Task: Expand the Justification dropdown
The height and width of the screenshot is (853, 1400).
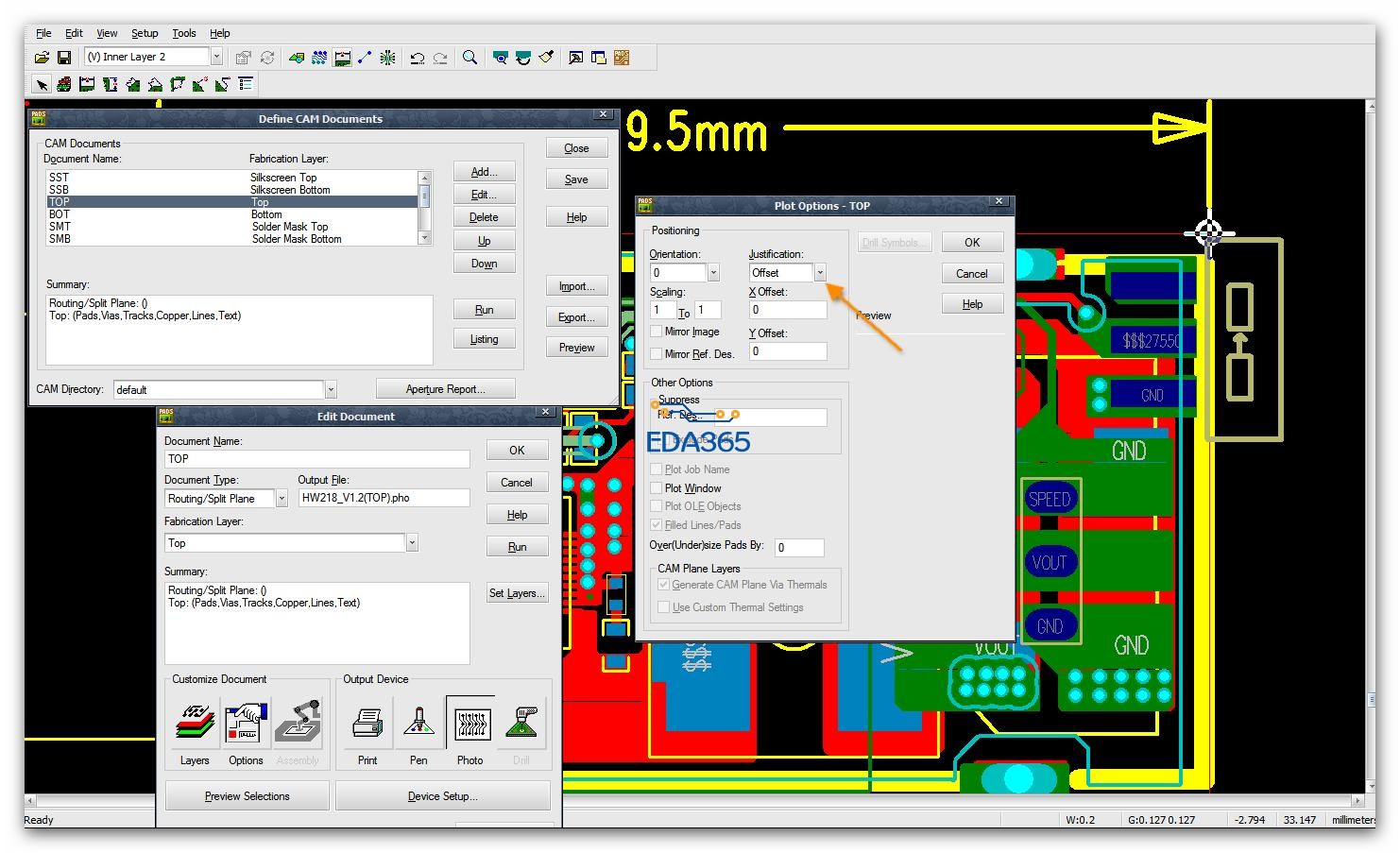Action: [820, 273]
